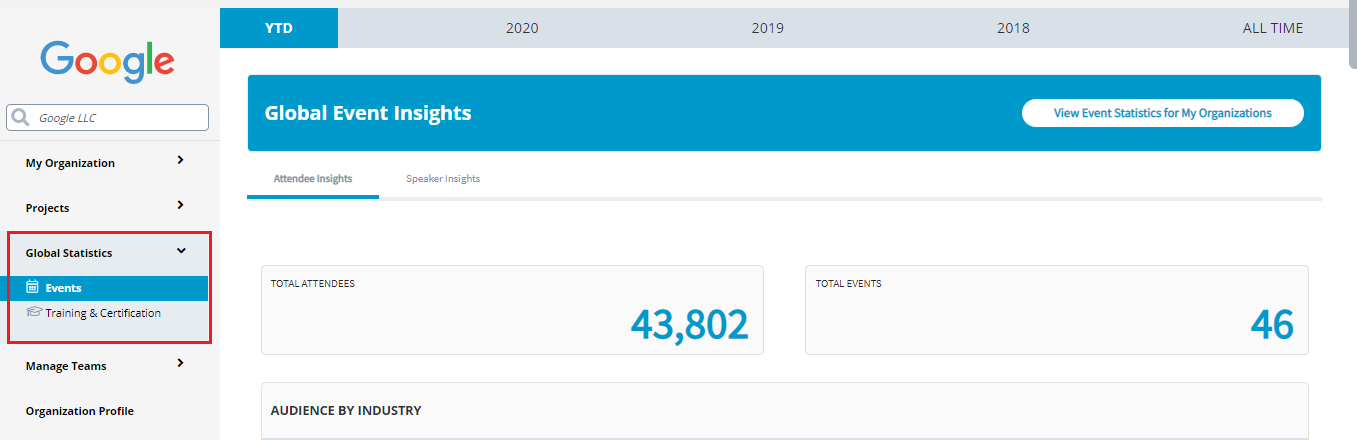Click the Events calendar icon
This screenshot has width=1357, height=440.
[x=32, y=287]
